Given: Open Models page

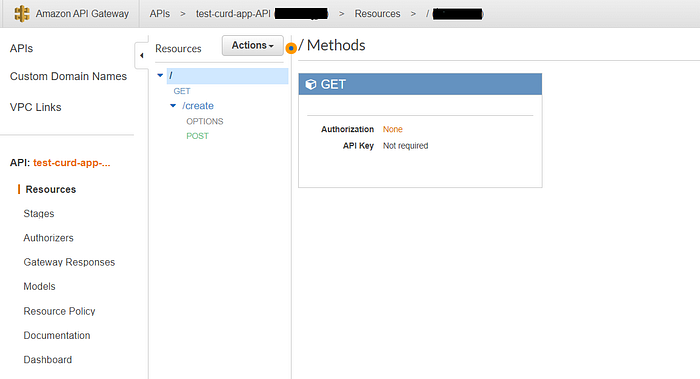Looking at the screenshot, I should click(39, 287).
